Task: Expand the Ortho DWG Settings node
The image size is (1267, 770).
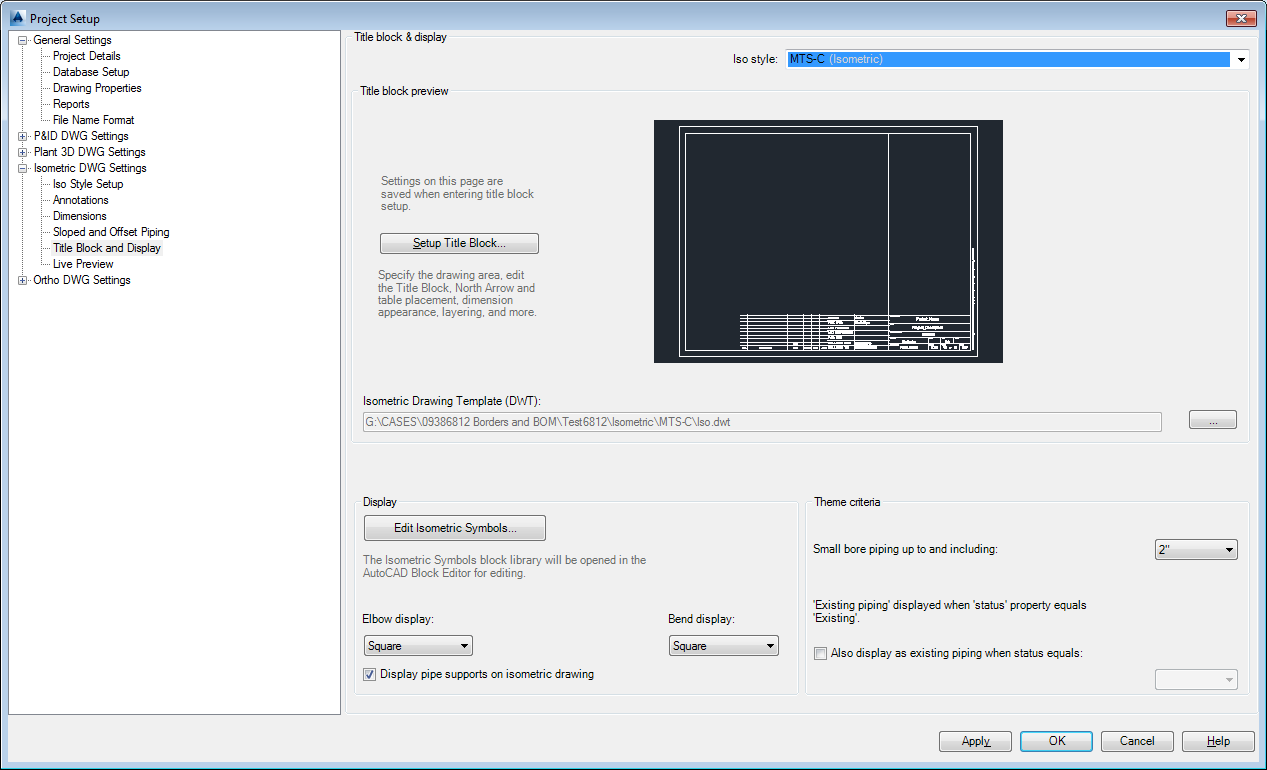Action: pyautogui.click(x=22, y=280)
